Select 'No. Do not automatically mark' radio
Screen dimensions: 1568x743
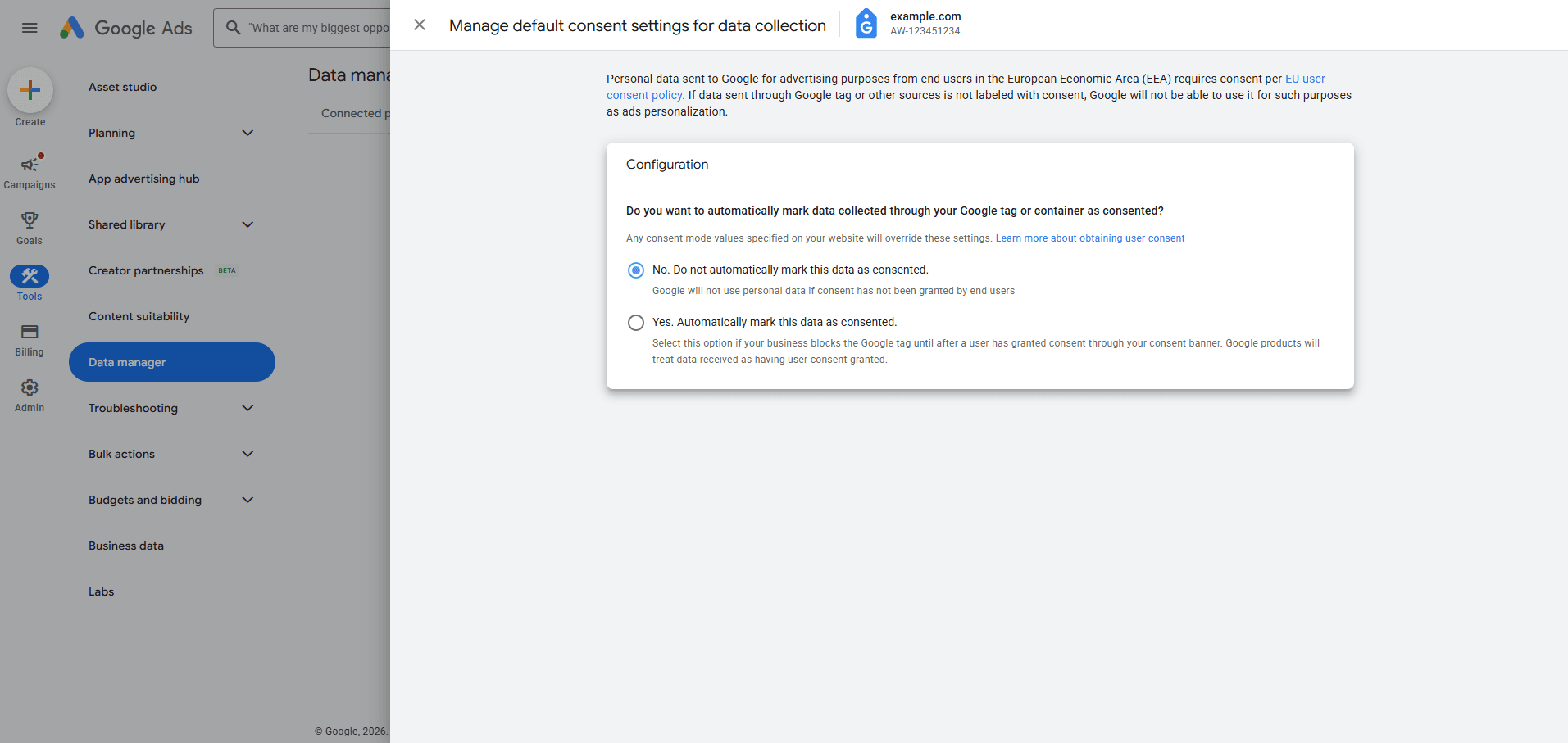[x=636, y=270]
